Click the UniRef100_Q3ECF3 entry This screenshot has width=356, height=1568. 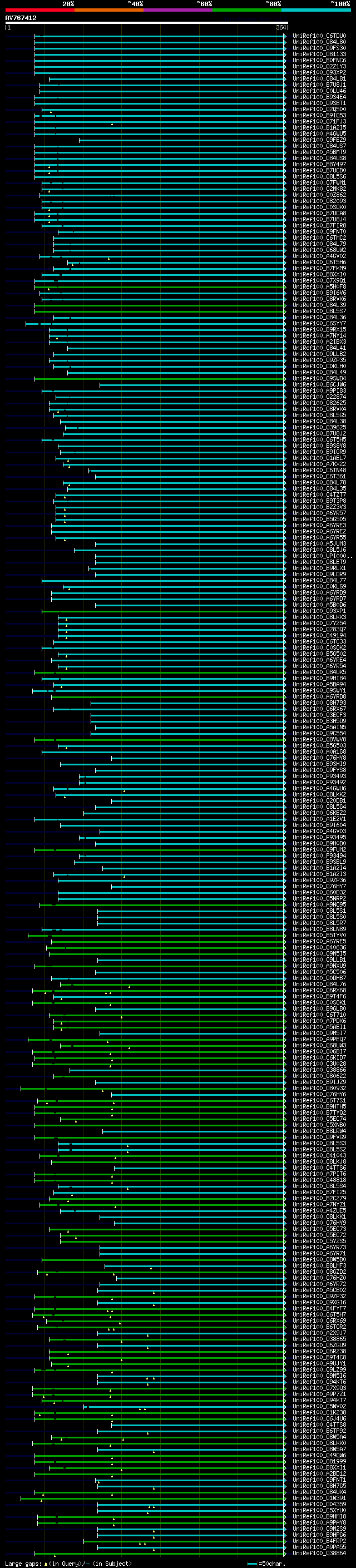pyautogui.click(x=319, y=715)
